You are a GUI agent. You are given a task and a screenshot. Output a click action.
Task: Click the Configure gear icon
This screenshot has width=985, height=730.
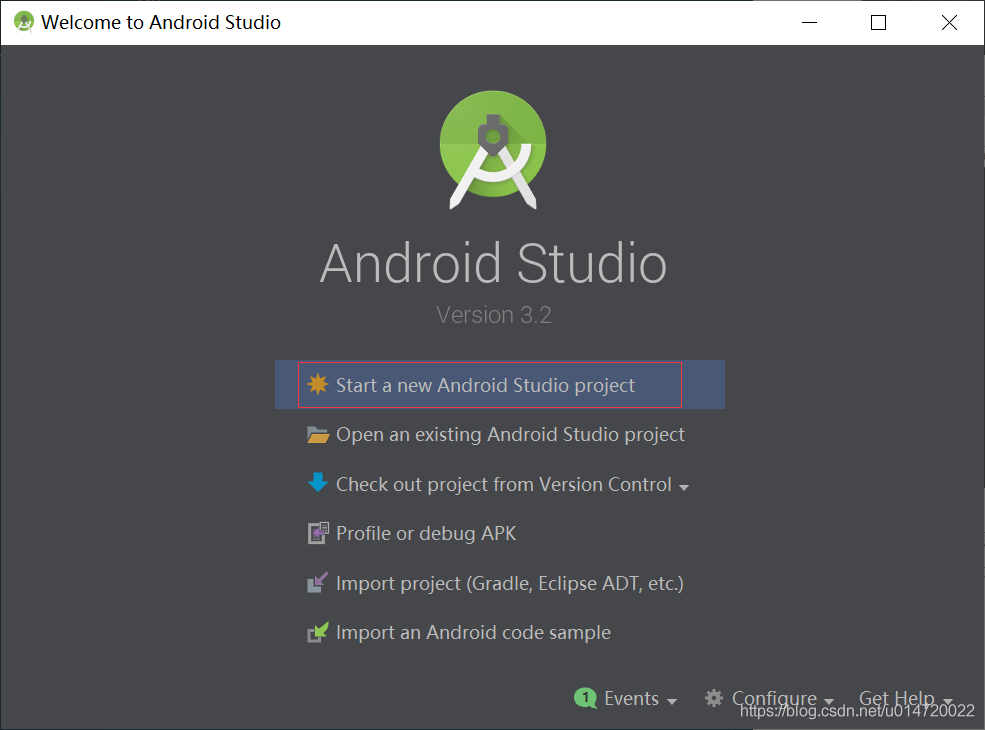point(714,698)
